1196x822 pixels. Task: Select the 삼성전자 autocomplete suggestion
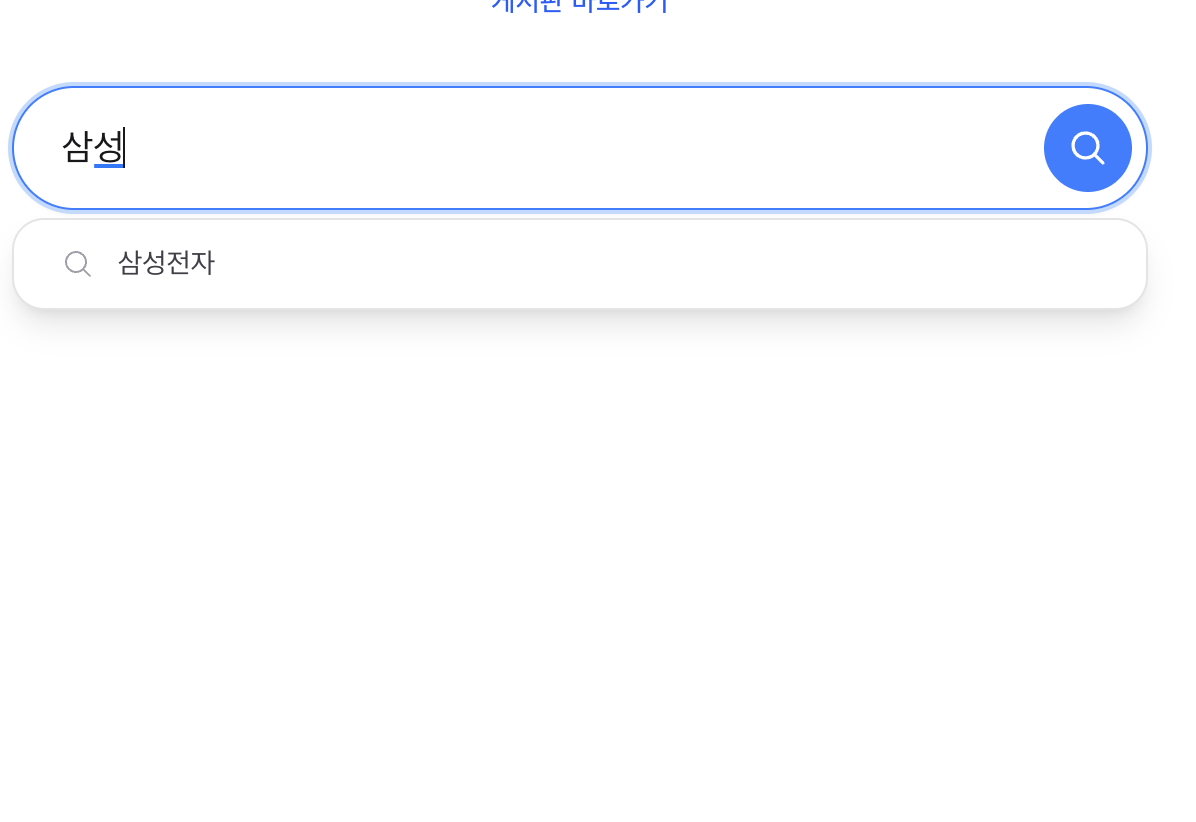[x=166, y=263]
